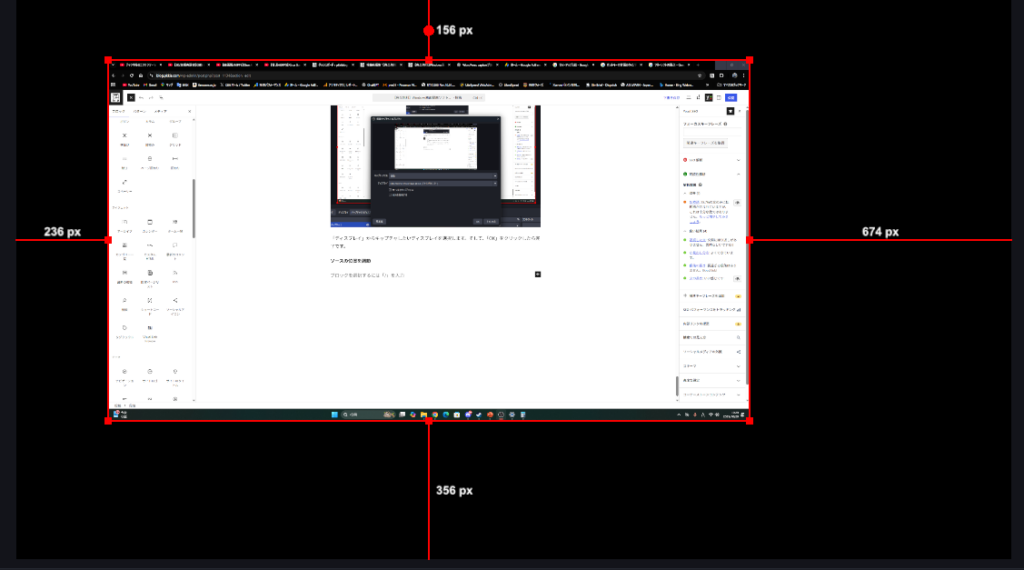Insert the RSS widget block
The width and height of the screenshot is (1024, 570).
[x=175, y=276]
